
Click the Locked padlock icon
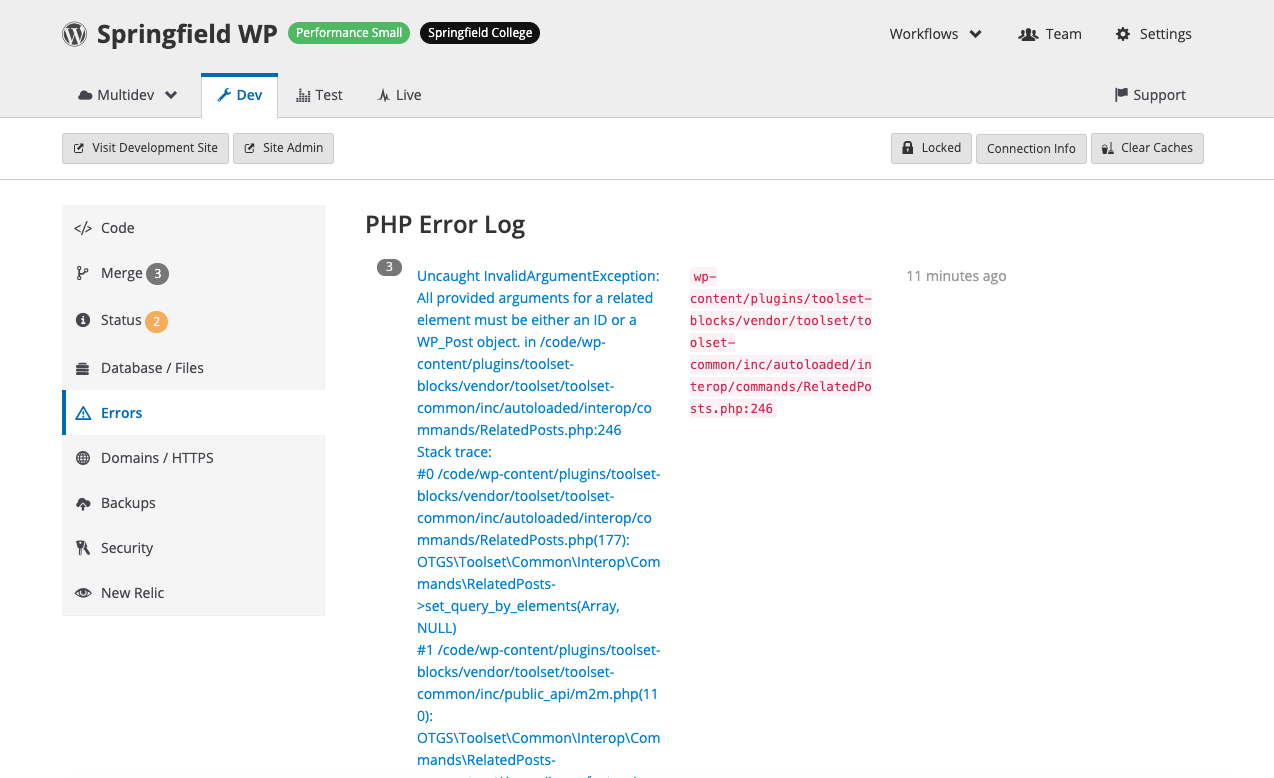tap(908, 148)
